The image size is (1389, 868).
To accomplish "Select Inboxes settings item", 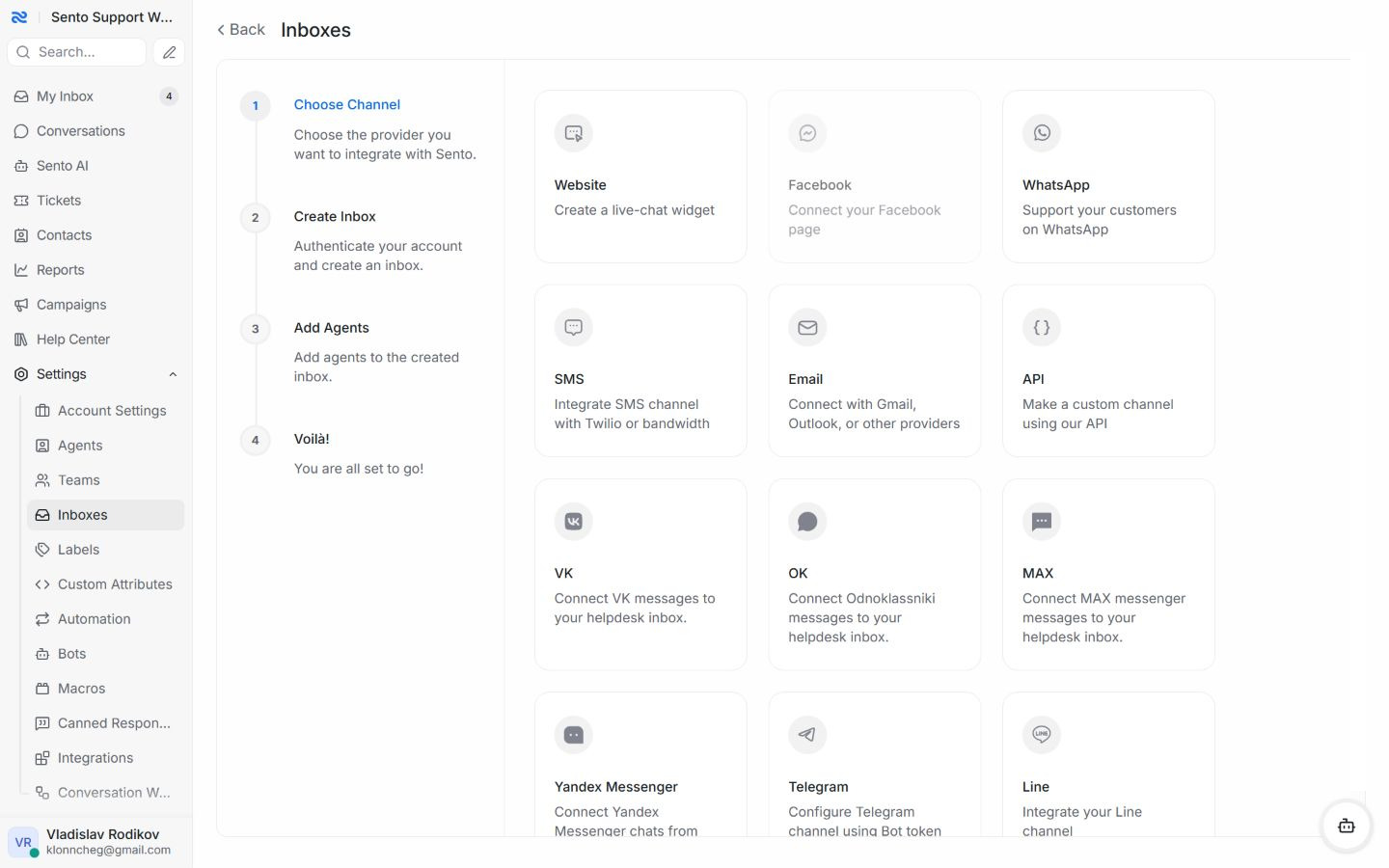I will (x=106, y=515).
